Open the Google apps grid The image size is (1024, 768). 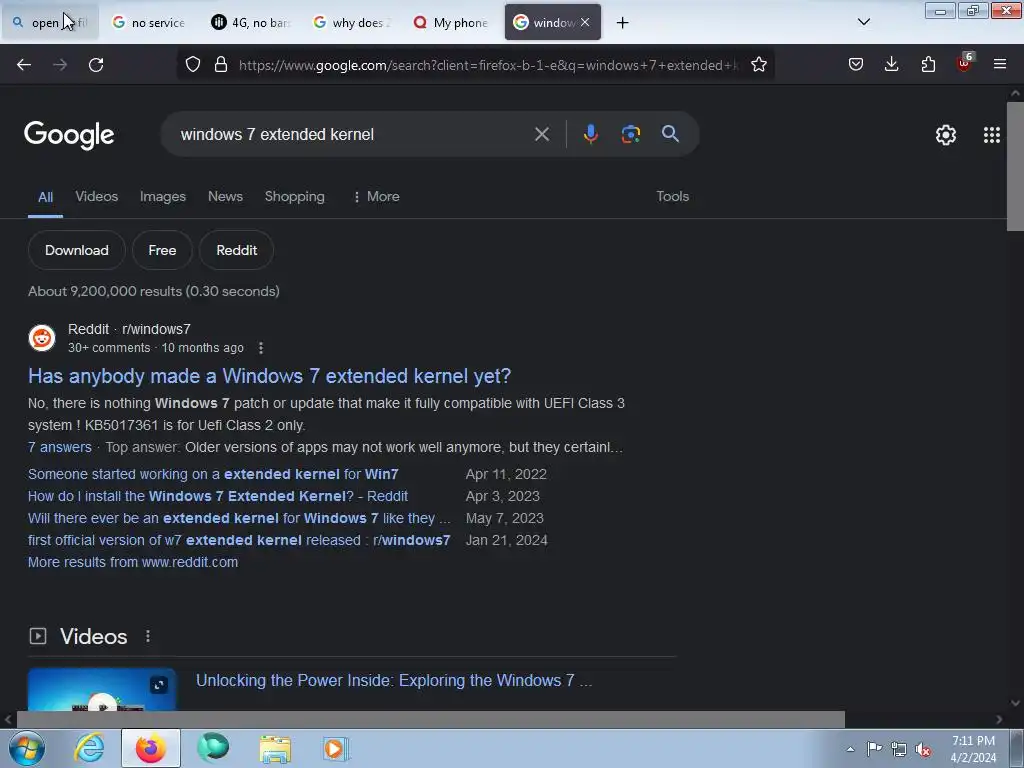point(991,135)
